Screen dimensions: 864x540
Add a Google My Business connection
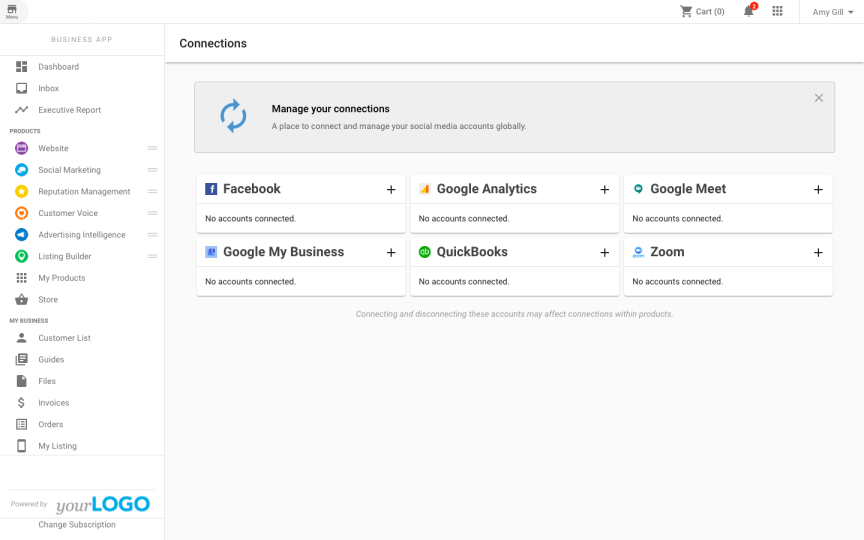click(391, 252)
